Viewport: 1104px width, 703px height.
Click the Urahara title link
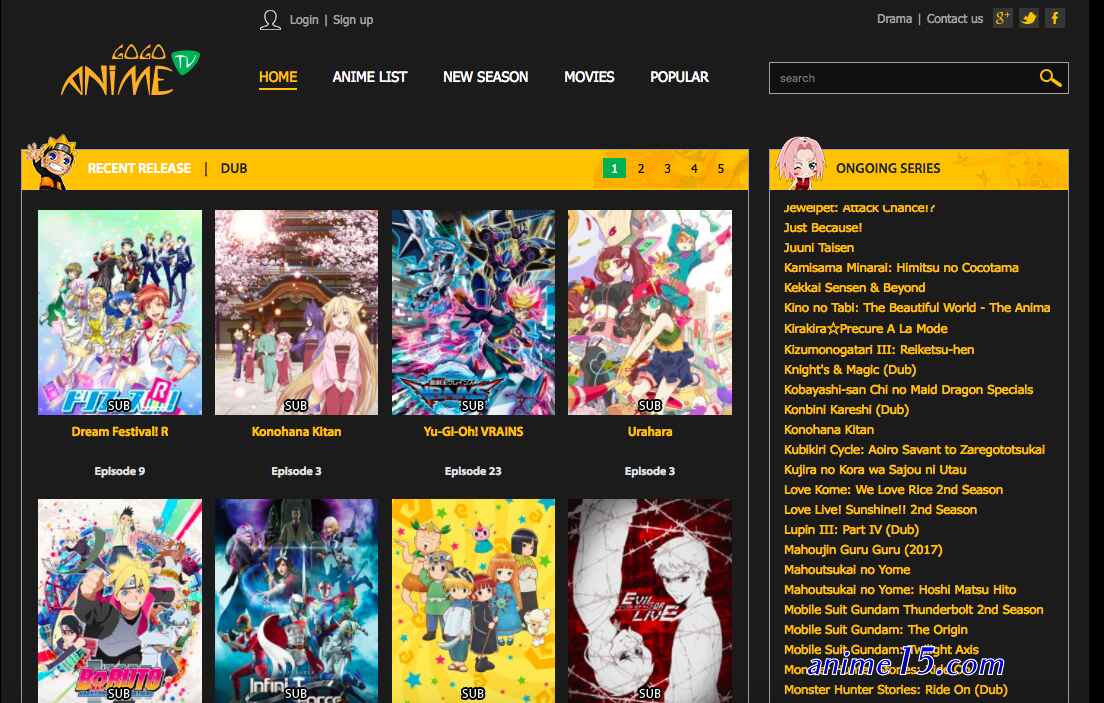pos(650,431)
